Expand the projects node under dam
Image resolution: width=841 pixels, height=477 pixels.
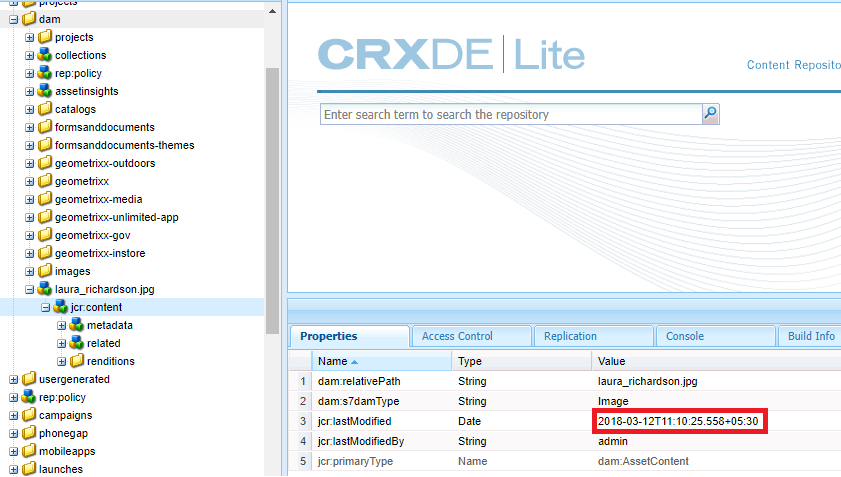pyautogui.click(x=29, y=38)
